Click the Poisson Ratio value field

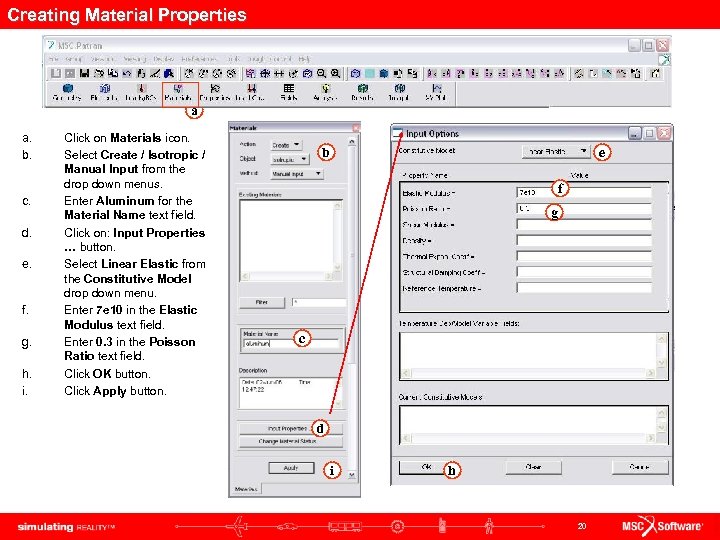(584, 208)
